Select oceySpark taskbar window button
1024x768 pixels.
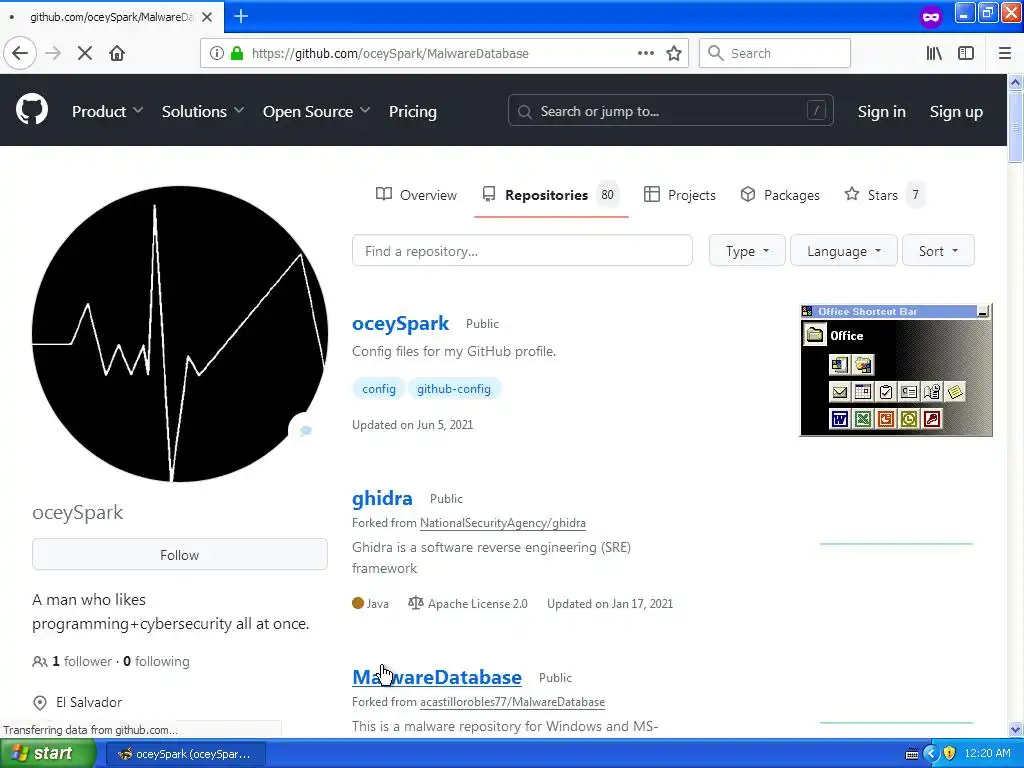185,754
